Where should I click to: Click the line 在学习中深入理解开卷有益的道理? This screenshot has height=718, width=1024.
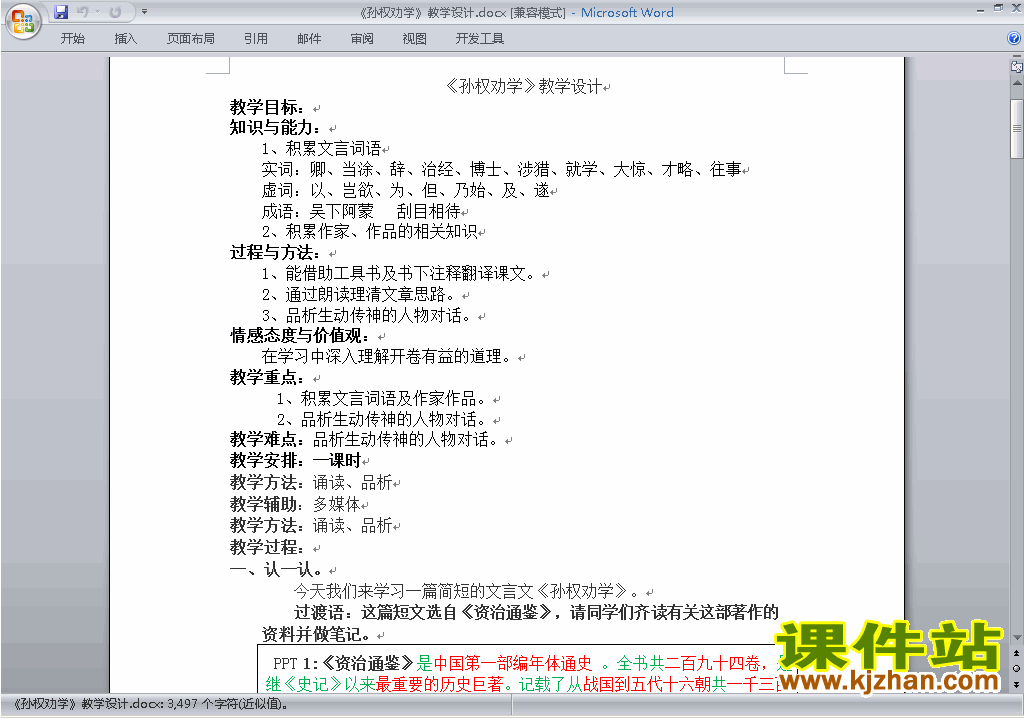tap(387, 357)
